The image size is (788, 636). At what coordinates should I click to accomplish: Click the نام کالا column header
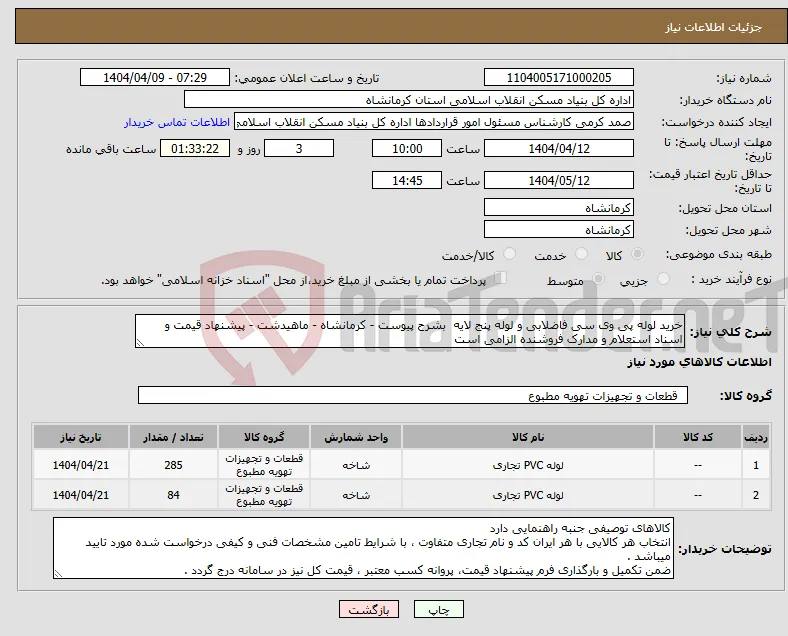(x=528, y=437)
